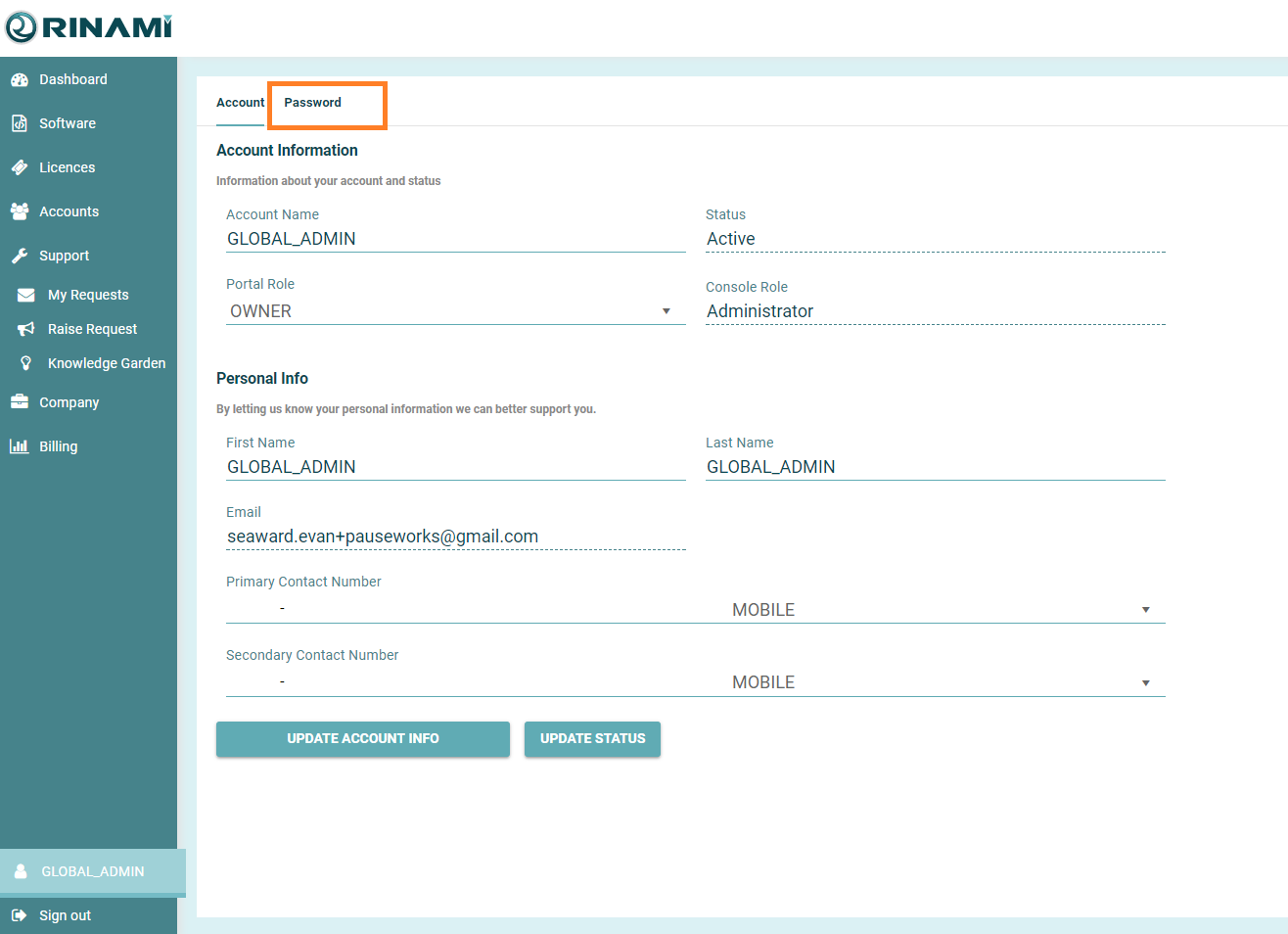Click the My Requests envelope icon
1288x934 pixels.
26,295
